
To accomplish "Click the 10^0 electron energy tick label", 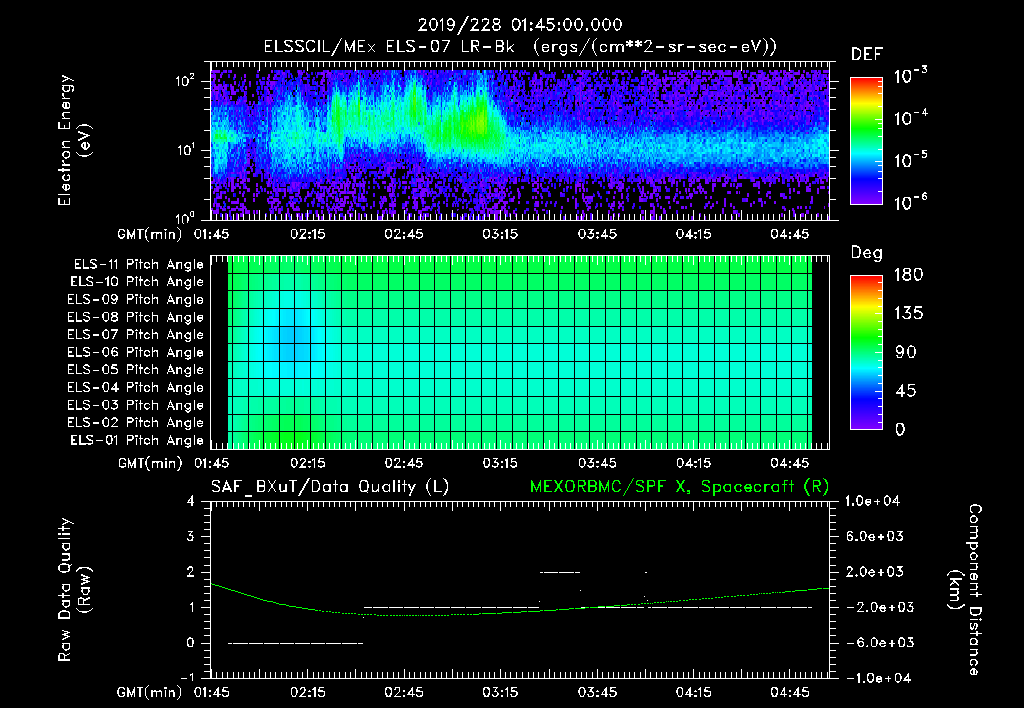I will [185, 217].
